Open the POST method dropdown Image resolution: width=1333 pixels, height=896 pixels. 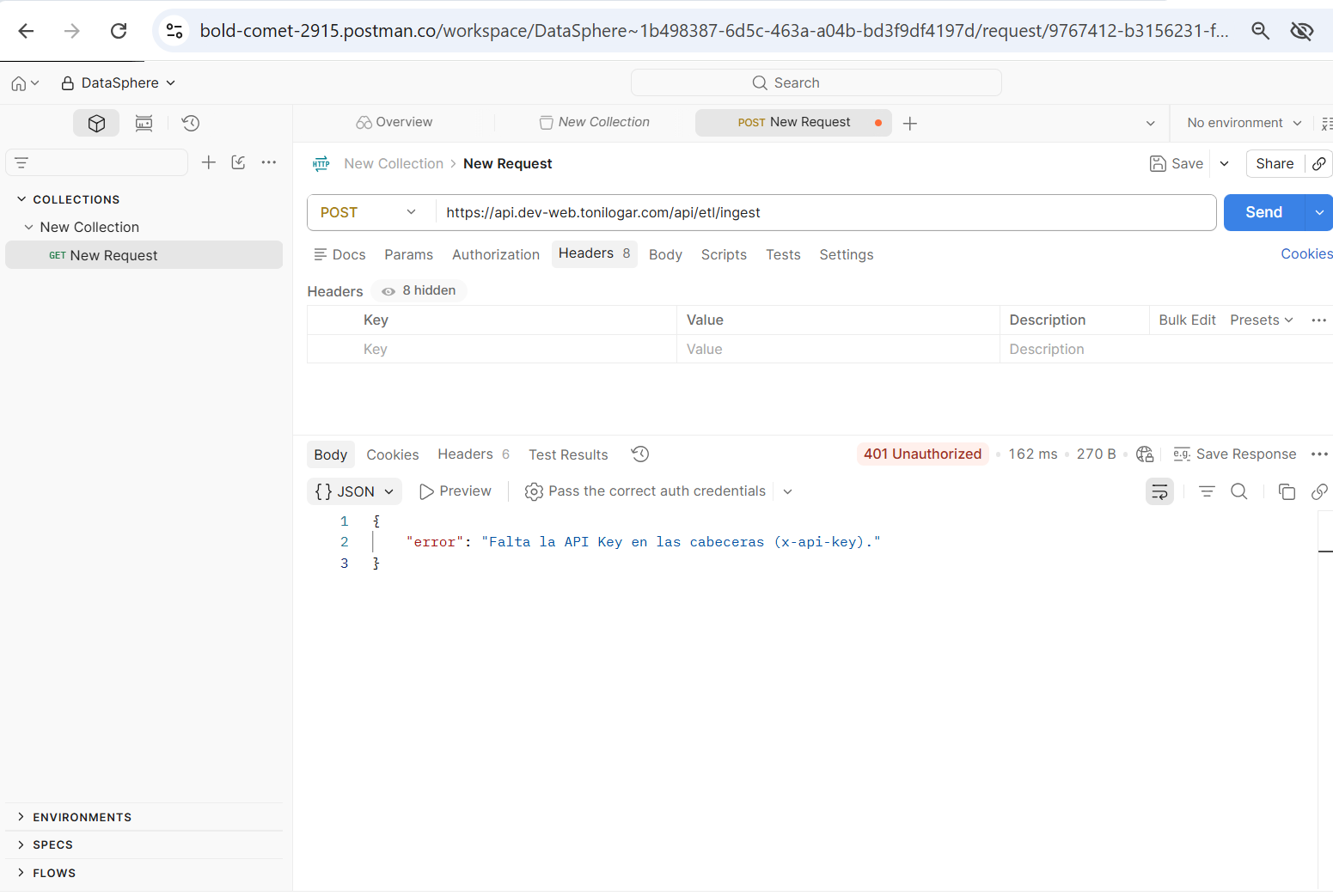[370, 212]
